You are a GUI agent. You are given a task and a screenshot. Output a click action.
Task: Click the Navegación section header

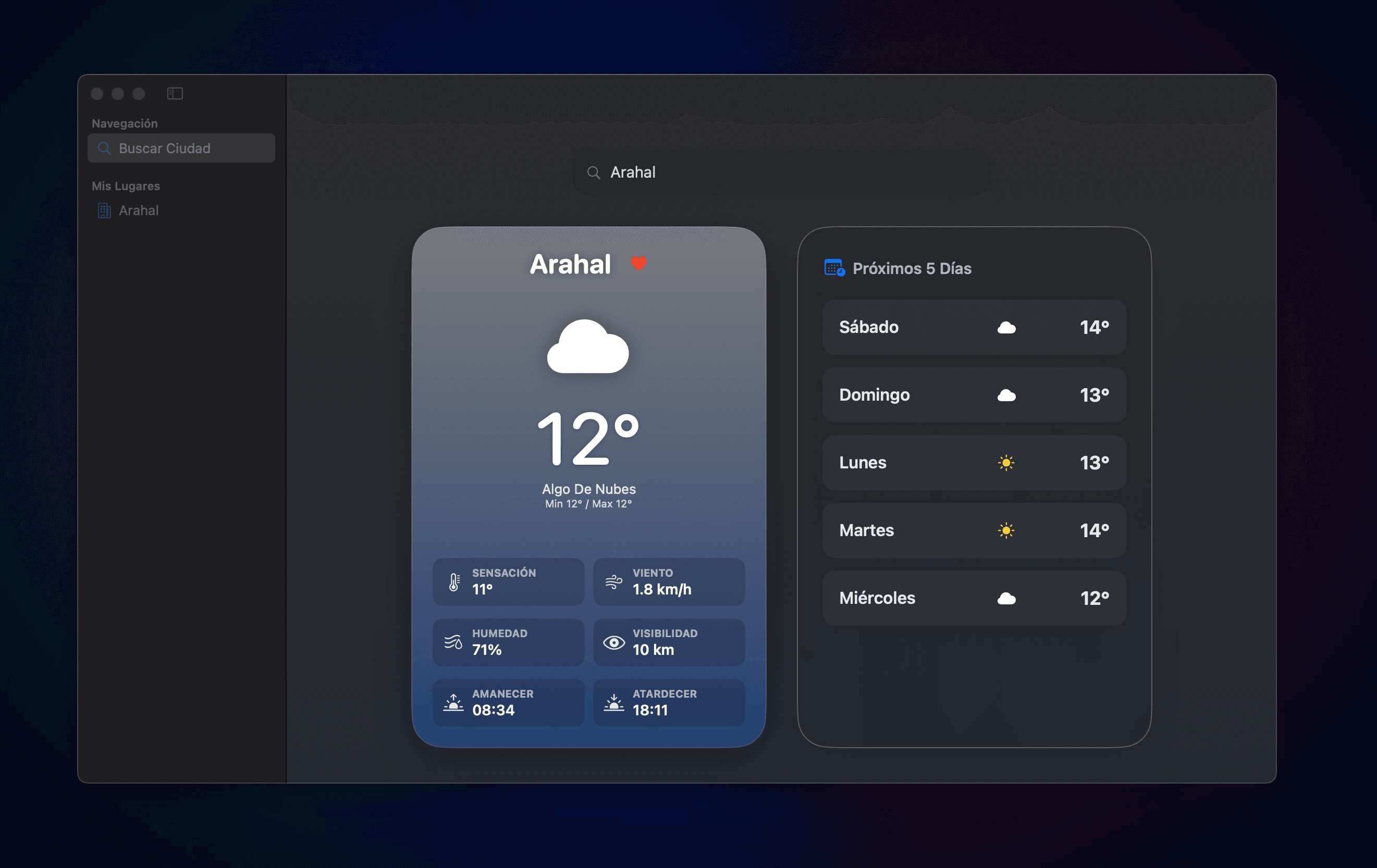pos(125,122)
